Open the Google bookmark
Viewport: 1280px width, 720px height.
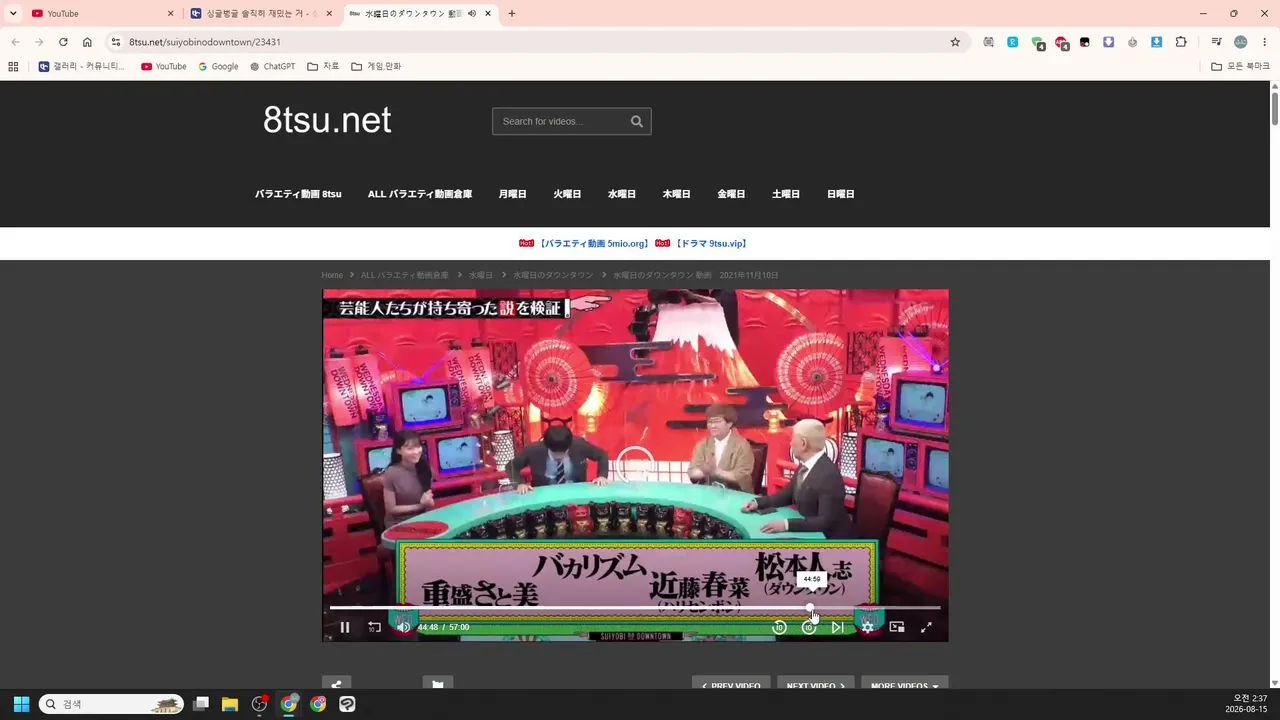click(x=218, y=67)
